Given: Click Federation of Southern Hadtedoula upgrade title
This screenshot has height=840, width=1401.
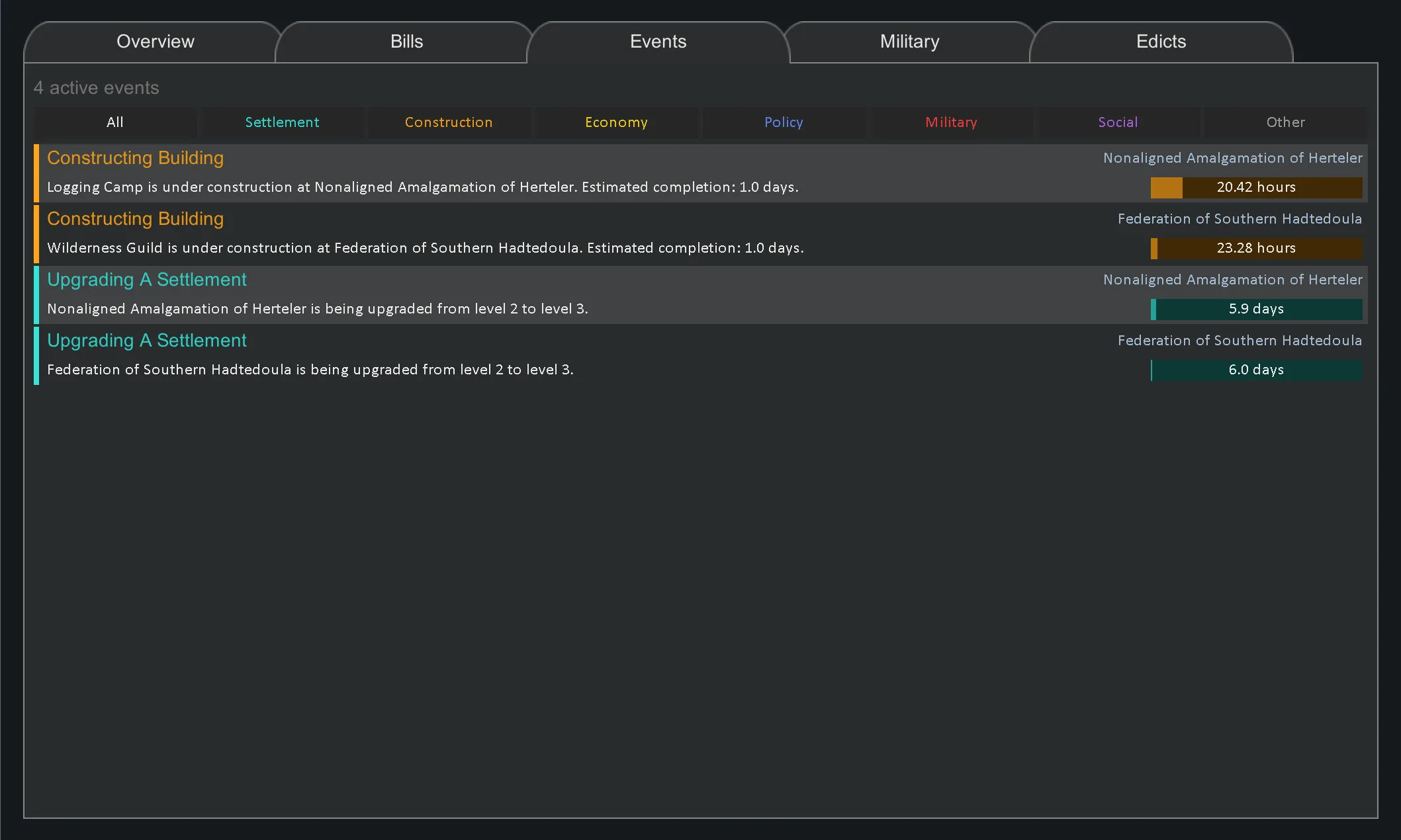Looking at the screenshot, I should tap(146, 341).
